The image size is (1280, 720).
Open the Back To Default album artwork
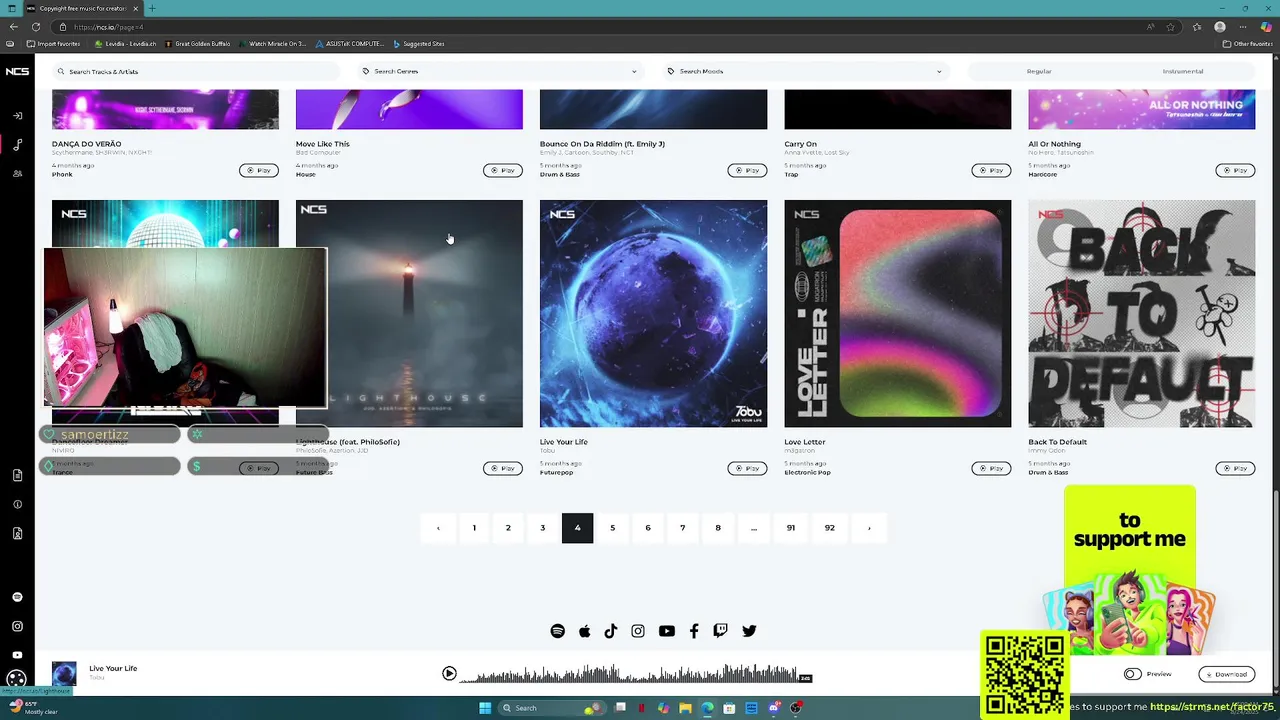(1141, 313)
